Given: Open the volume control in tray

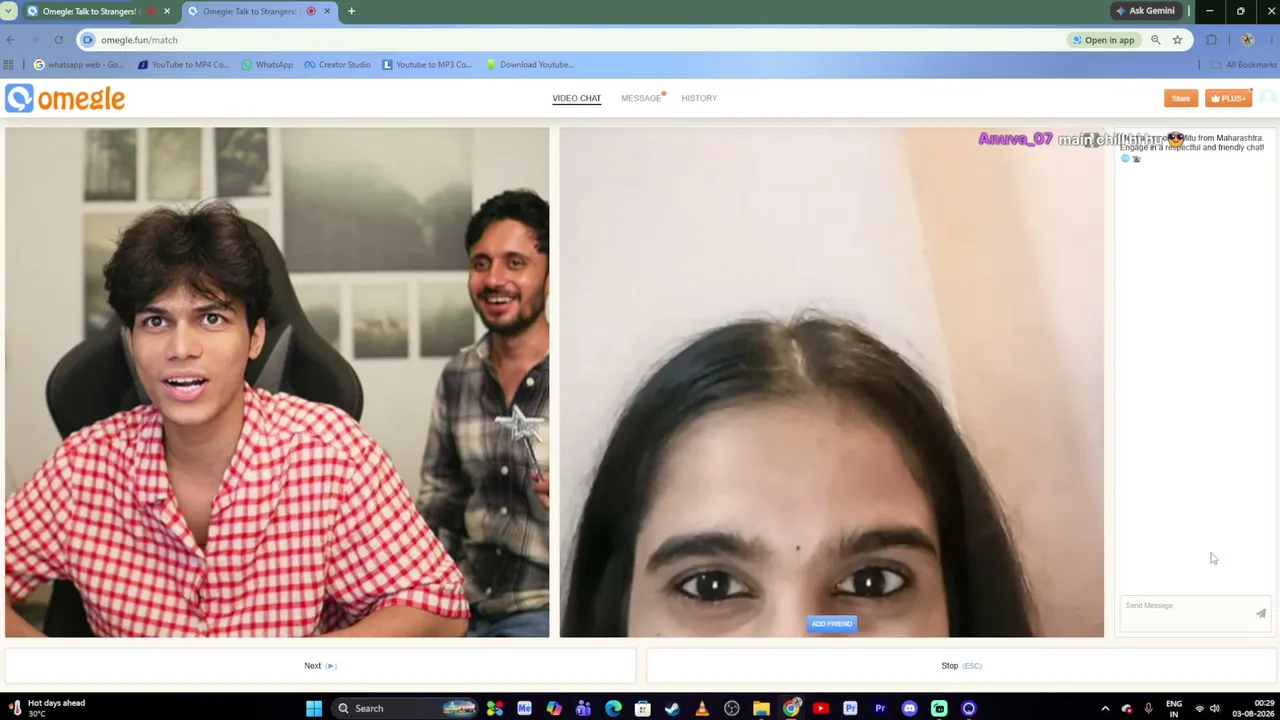Looking at the screenshot, I should [x=1215, y=708].
